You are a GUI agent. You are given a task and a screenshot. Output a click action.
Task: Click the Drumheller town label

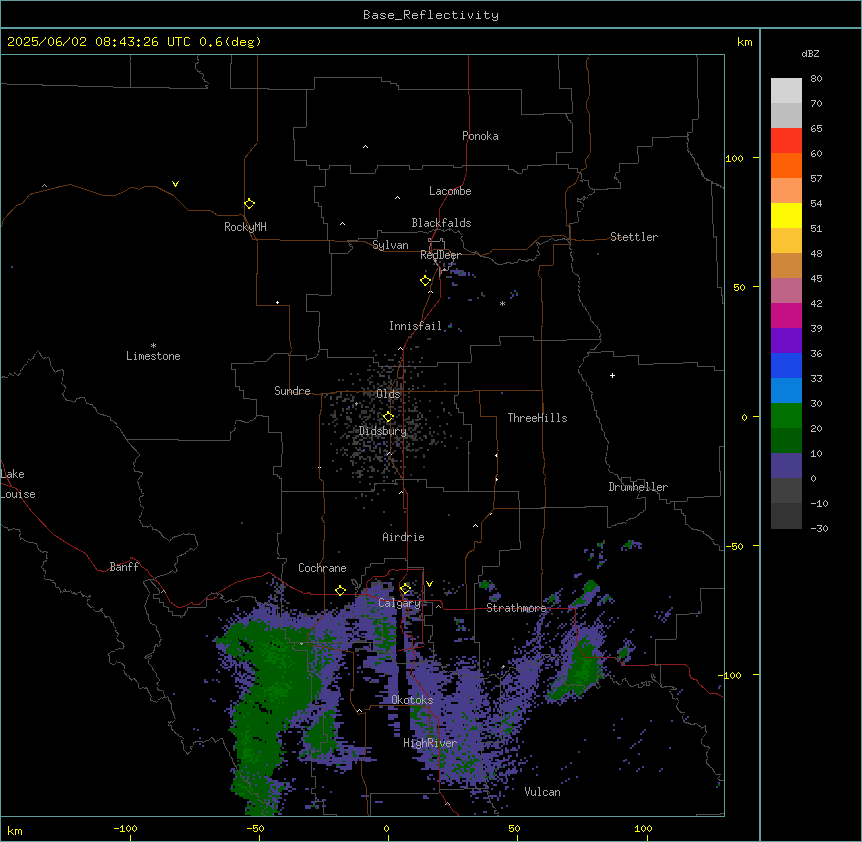pos(638,487)
